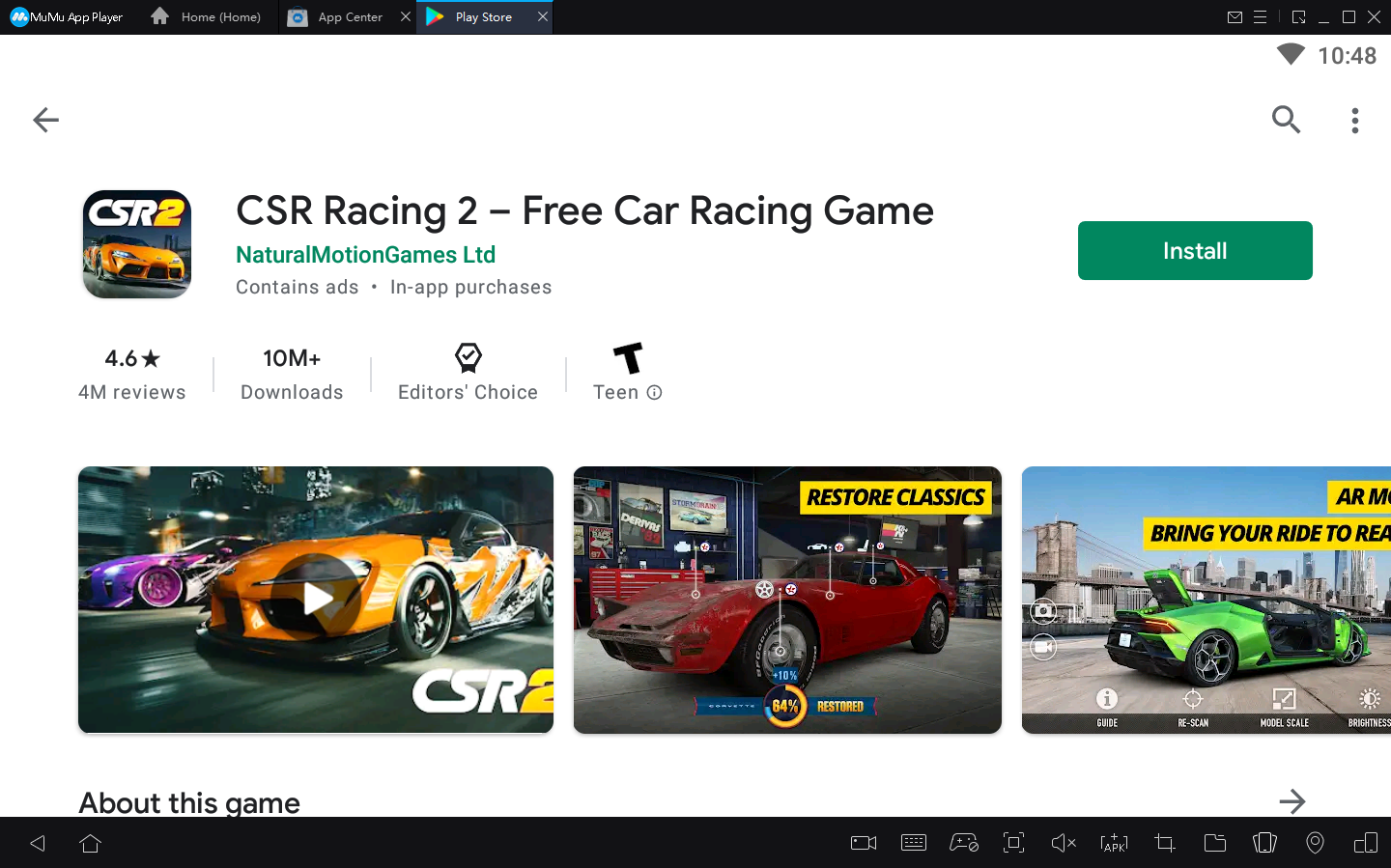Image resolution: width=1391 pixels, height=868 pixels.
Task: Open the virtual location pin icon
Action: tap(1315, 843)
